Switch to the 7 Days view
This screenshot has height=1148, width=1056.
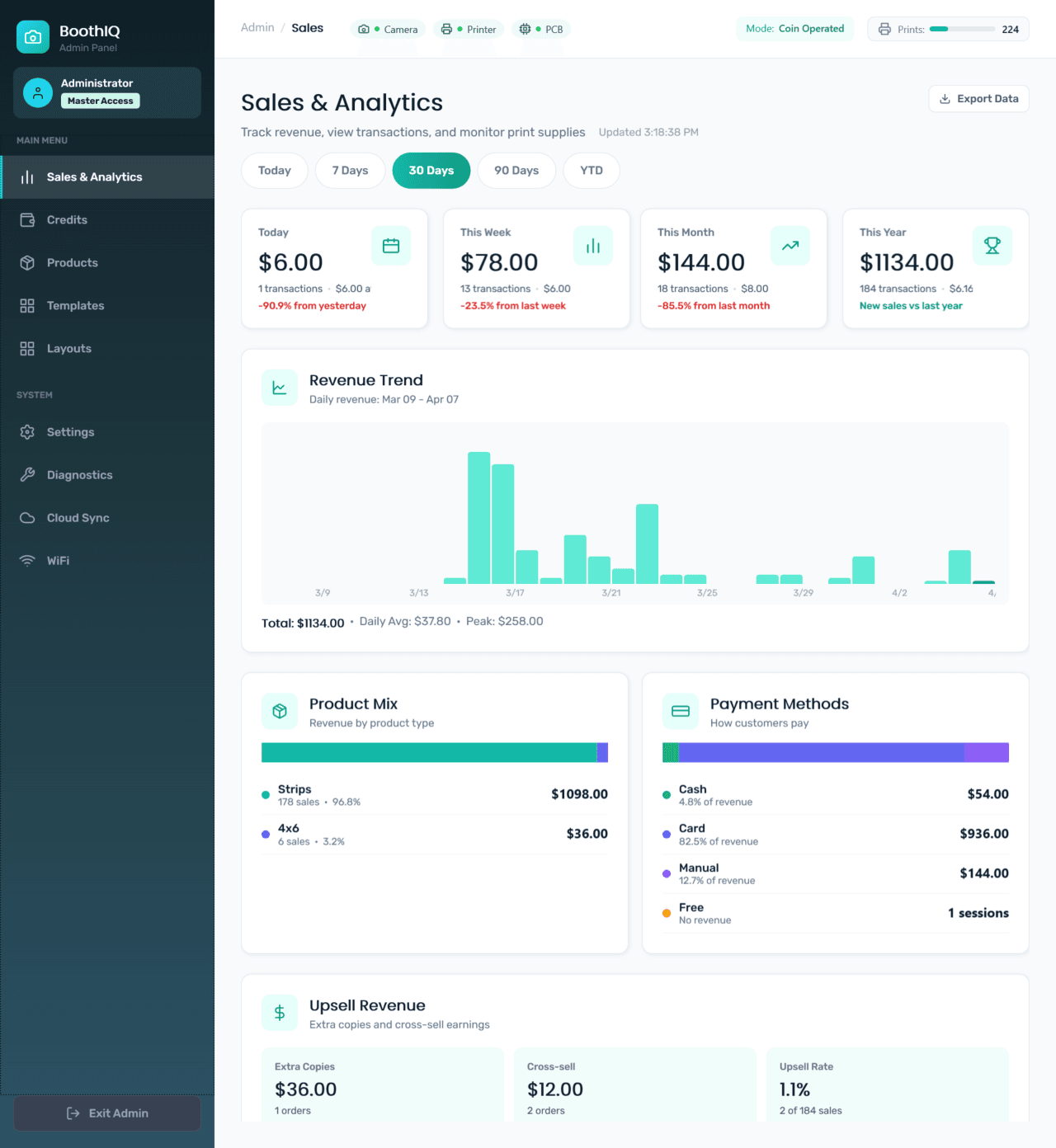click(349, 171)
